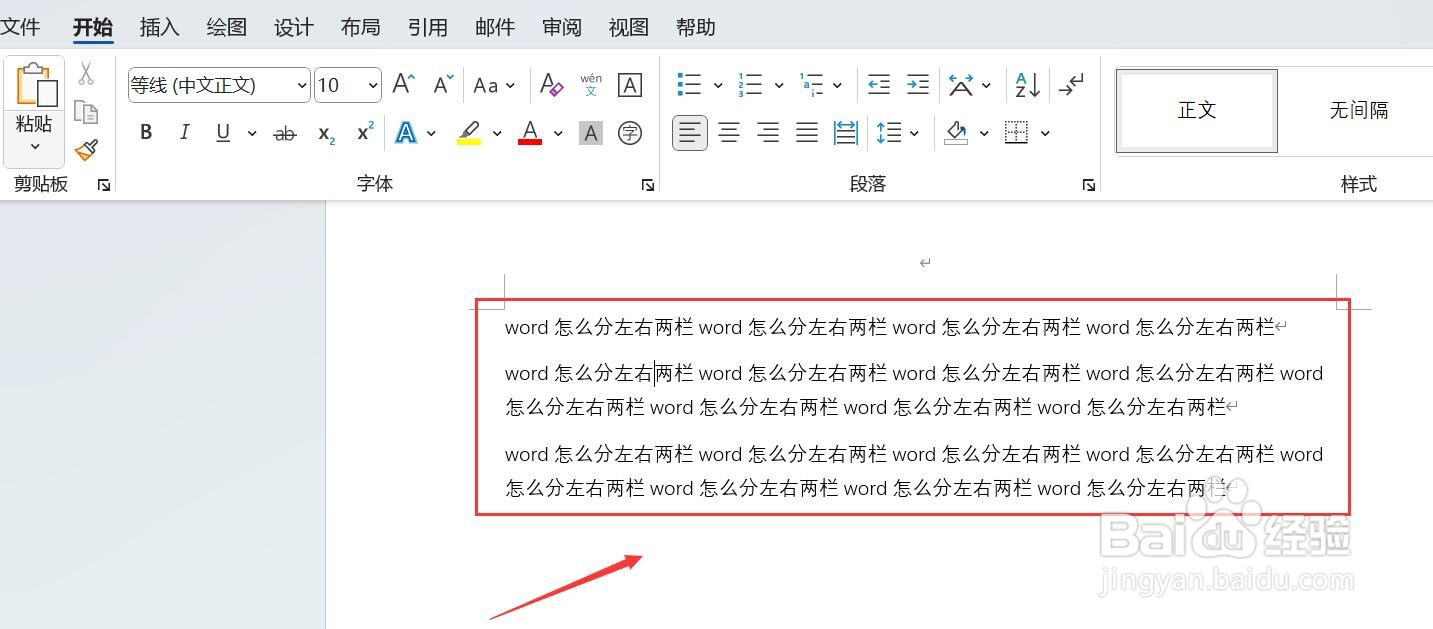Select the Format Painter tool

(x=86, y=148)
